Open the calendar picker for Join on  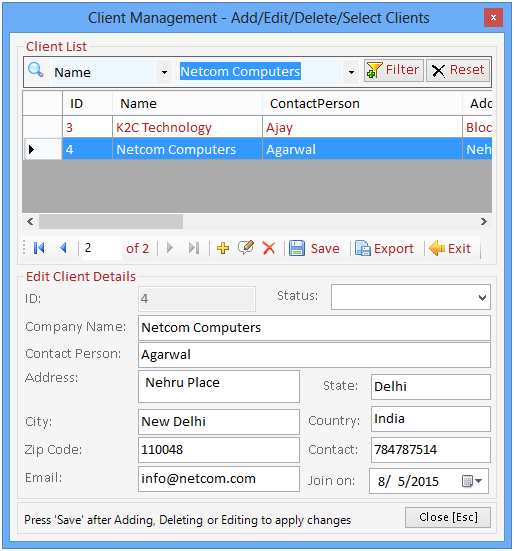(472, 481)
